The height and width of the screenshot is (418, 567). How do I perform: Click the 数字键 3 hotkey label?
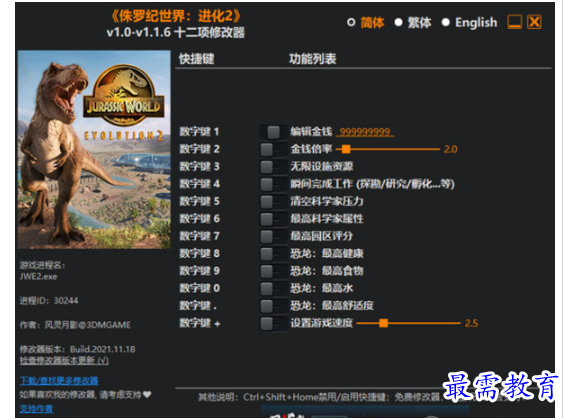point(200,166)
